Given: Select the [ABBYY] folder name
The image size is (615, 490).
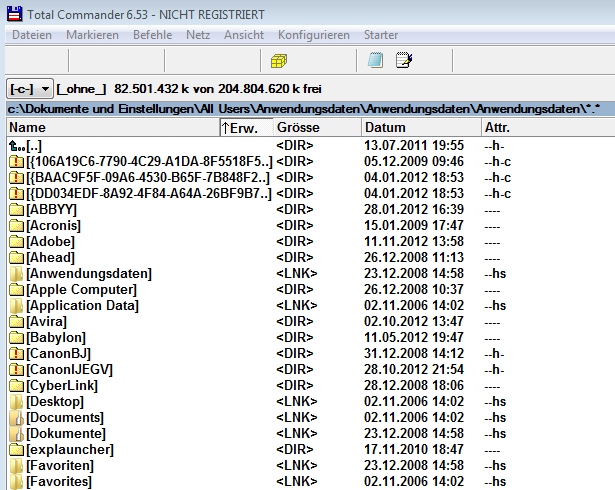Looking at the screenshot, I should coord(51,209).
